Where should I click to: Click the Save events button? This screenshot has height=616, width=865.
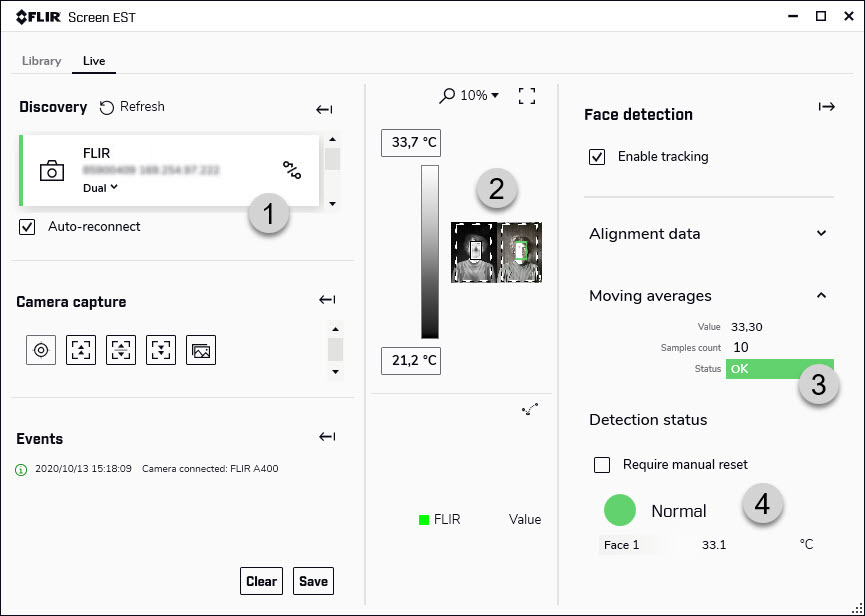[x=313, y=581]
